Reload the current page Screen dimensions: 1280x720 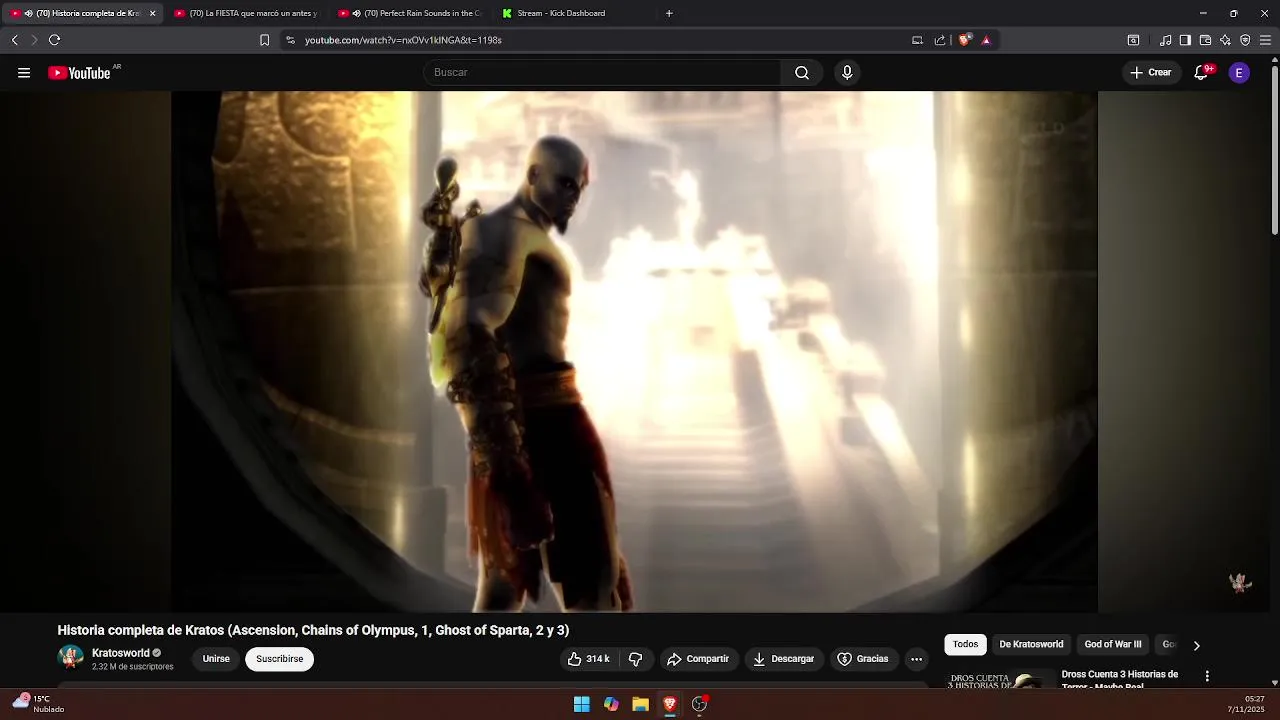(54, 40)
